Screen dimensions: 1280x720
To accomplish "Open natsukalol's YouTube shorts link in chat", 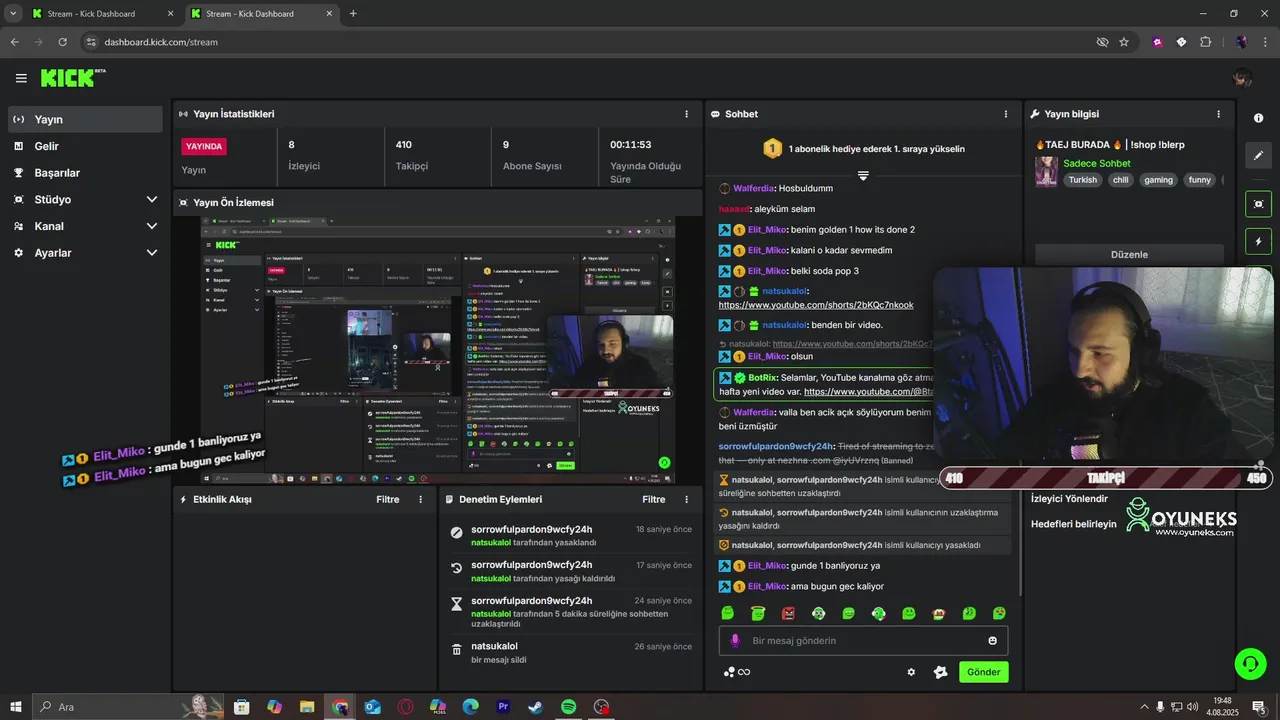I will (x=815, y=305).
